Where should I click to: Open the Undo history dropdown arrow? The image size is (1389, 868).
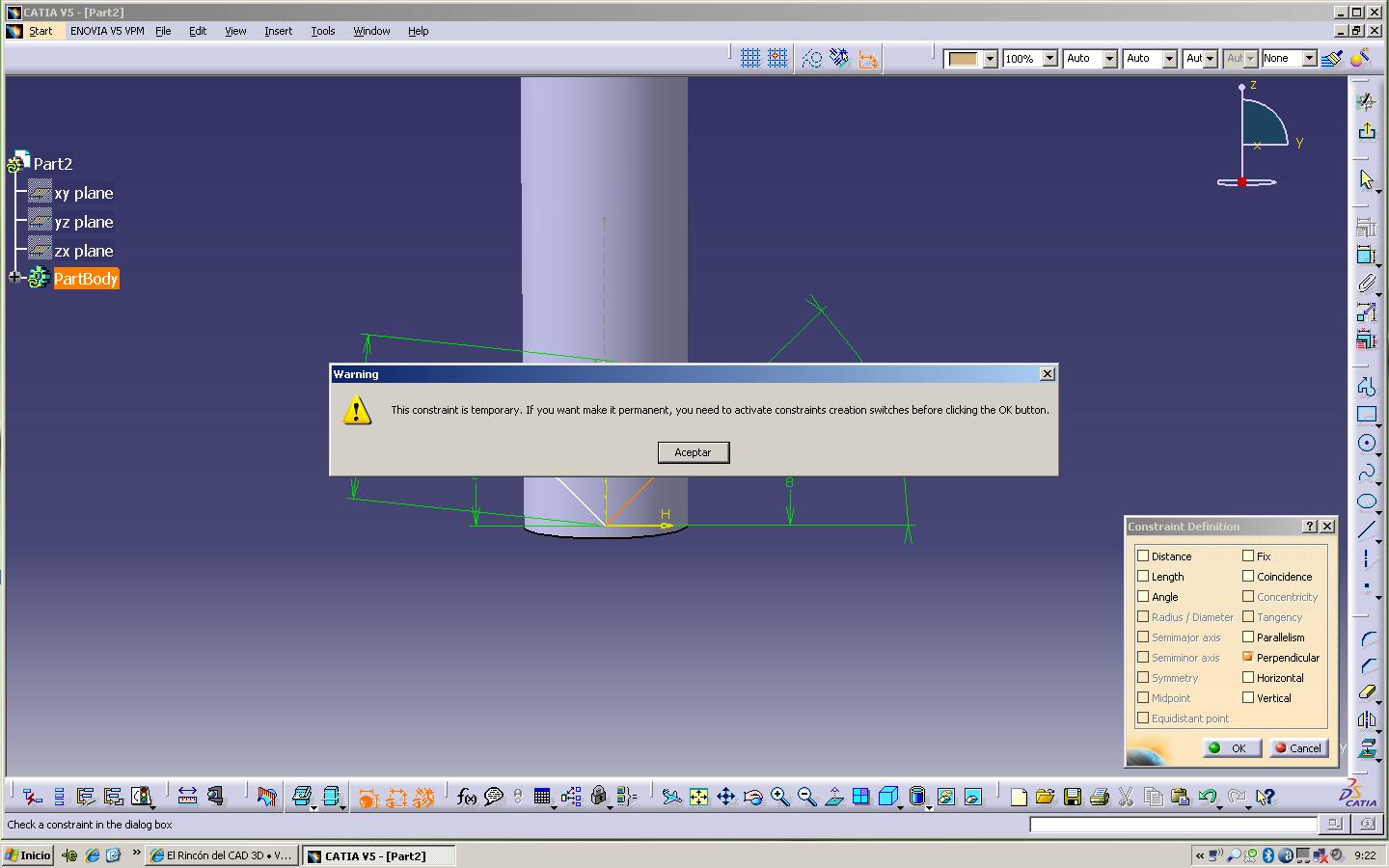pyautogui.click(x=1220, y=806)
